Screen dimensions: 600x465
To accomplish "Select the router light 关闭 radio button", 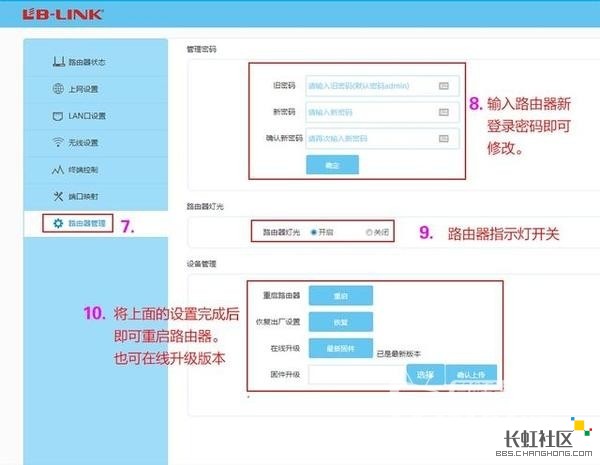I will point(369,232).
